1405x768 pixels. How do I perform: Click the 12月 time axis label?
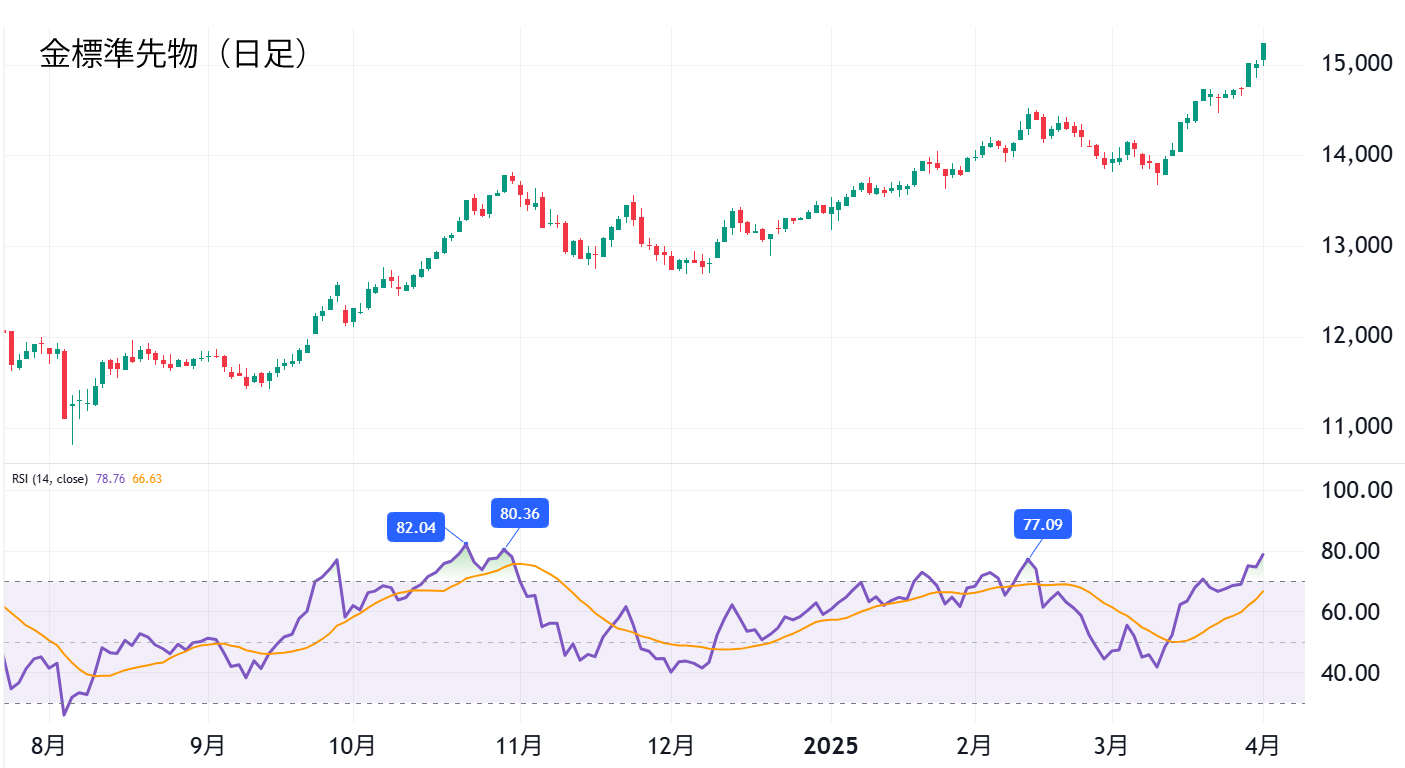click(x=671, y=745)
